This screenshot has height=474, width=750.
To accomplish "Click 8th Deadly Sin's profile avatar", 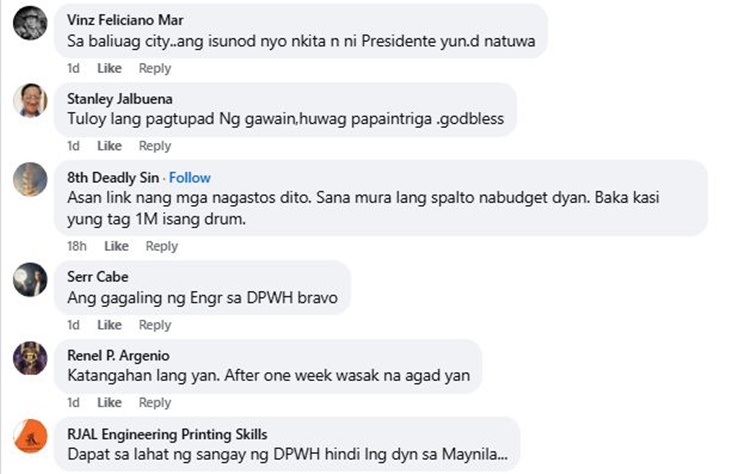I will (x=30, y=179).
